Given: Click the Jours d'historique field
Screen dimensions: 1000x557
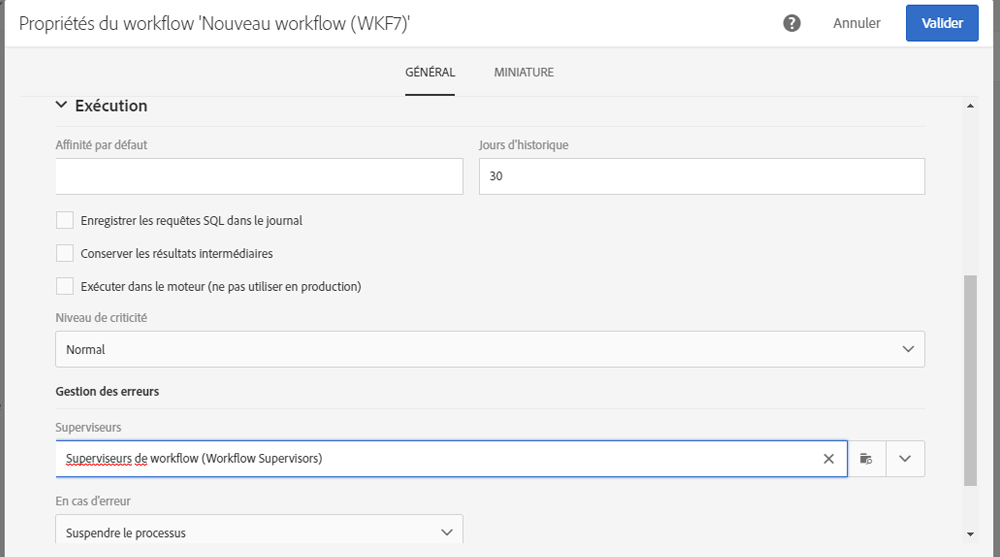Looking at the screenshot, I should tap(701, 177).
